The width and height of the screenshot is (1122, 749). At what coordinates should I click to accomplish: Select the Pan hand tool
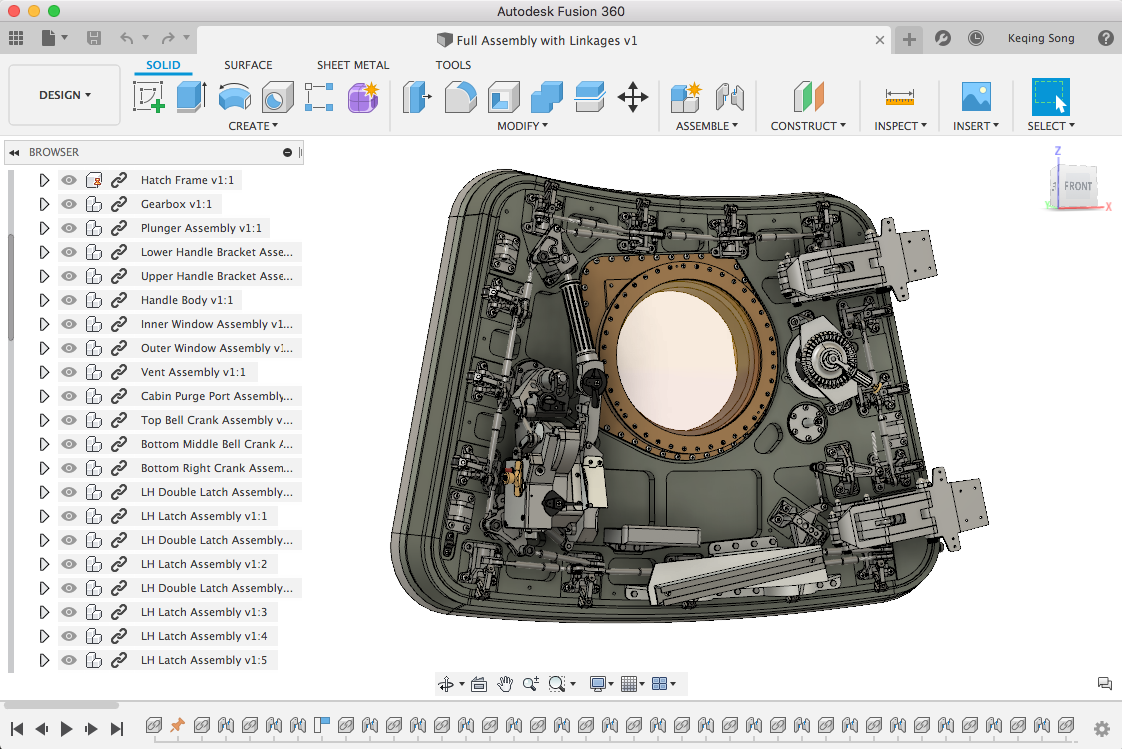coord(506,684)
